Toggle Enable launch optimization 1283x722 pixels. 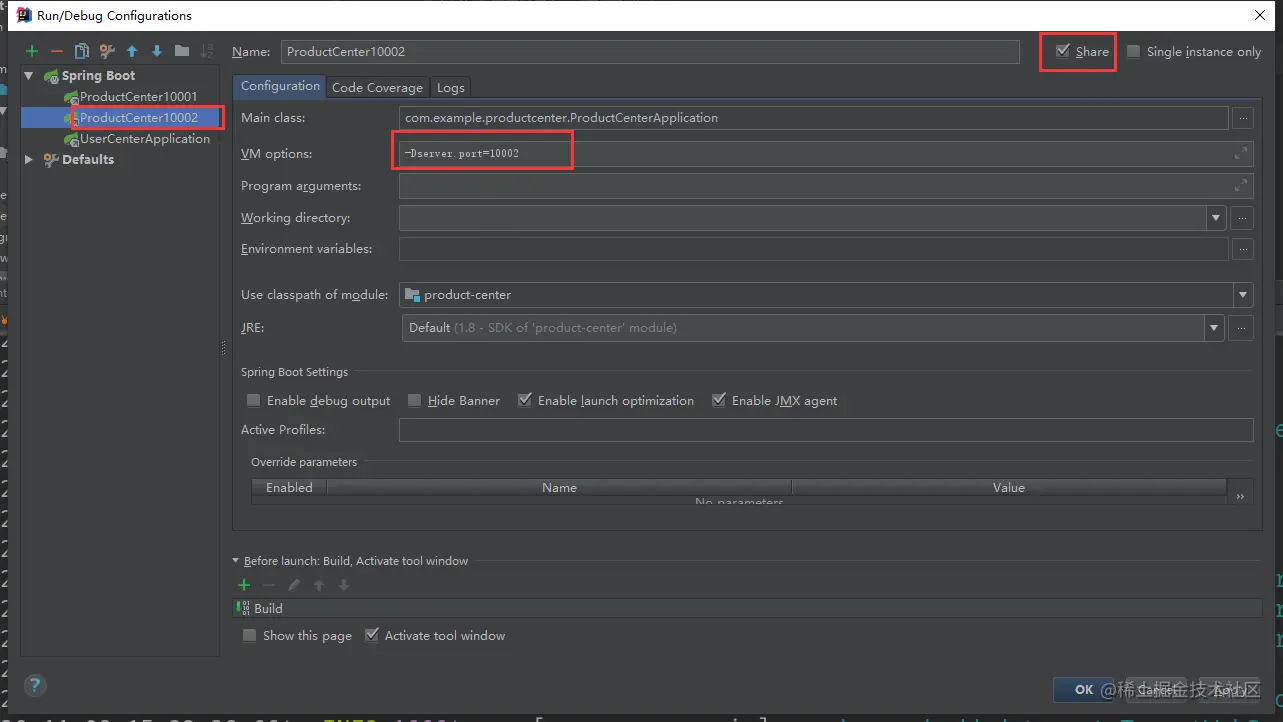point(524,400)
